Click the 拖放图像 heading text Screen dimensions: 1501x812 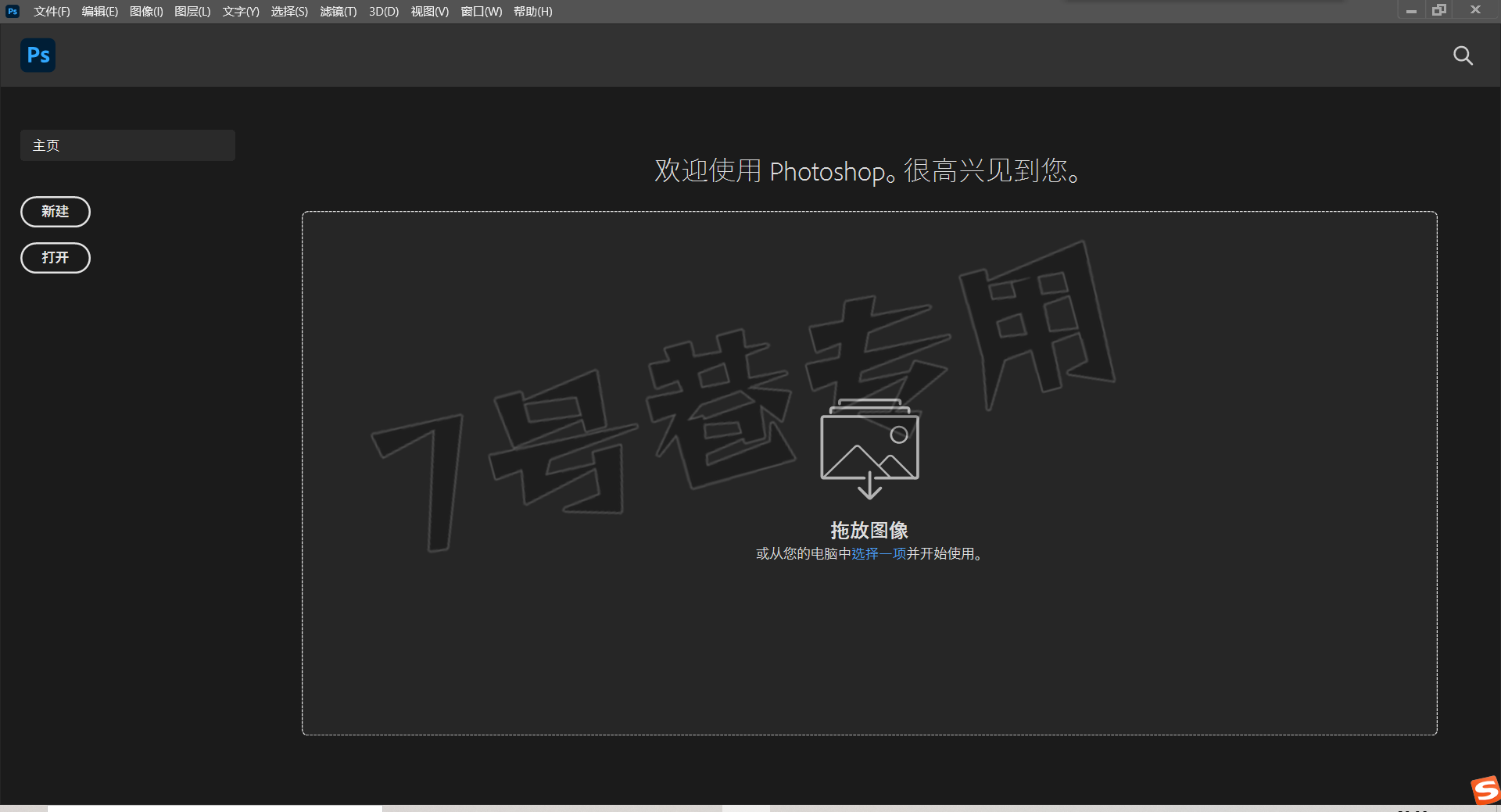point(869,531)
